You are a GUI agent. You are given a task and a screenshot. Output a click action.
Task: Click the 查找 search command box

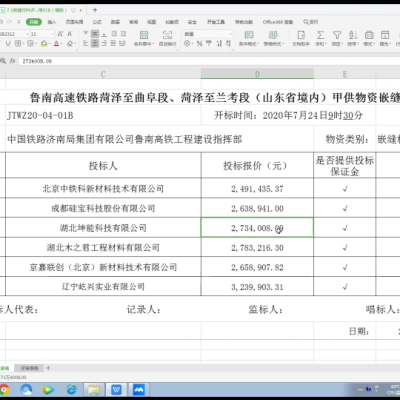311,22
